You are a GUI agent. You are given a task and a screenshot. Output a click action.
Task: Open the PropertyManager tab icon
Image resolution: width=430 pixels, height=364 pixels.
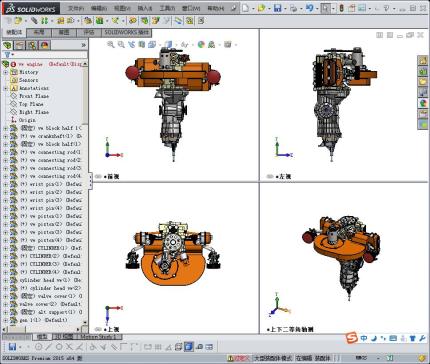click(x=20, y=45)
